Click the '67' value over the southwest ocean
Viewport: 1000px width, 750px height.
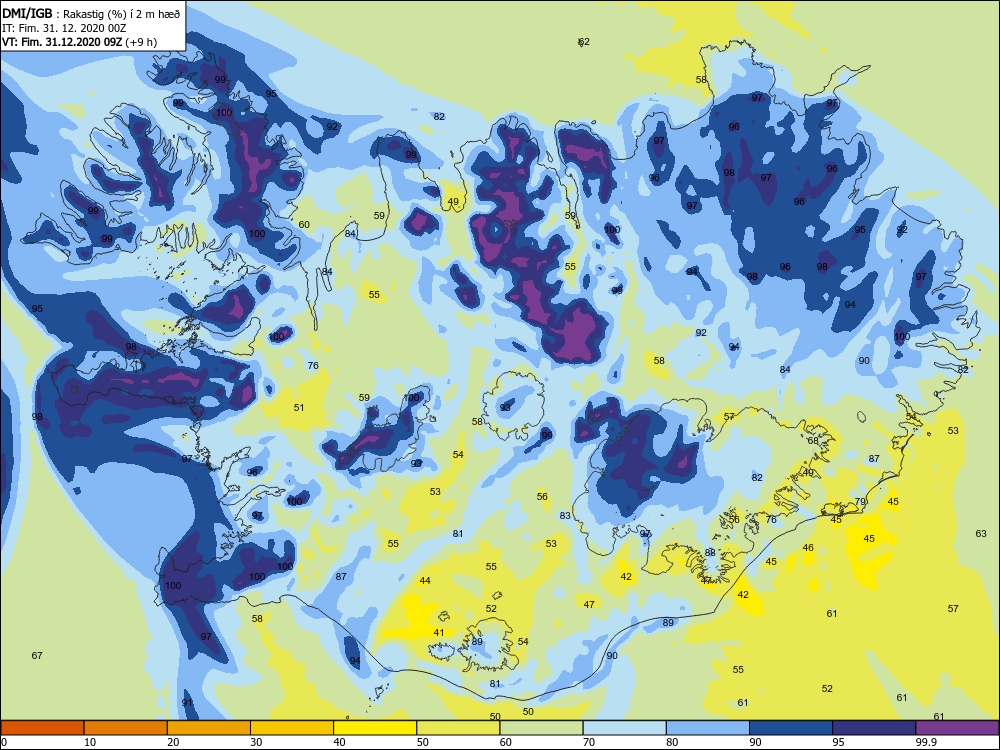(37, 655)
